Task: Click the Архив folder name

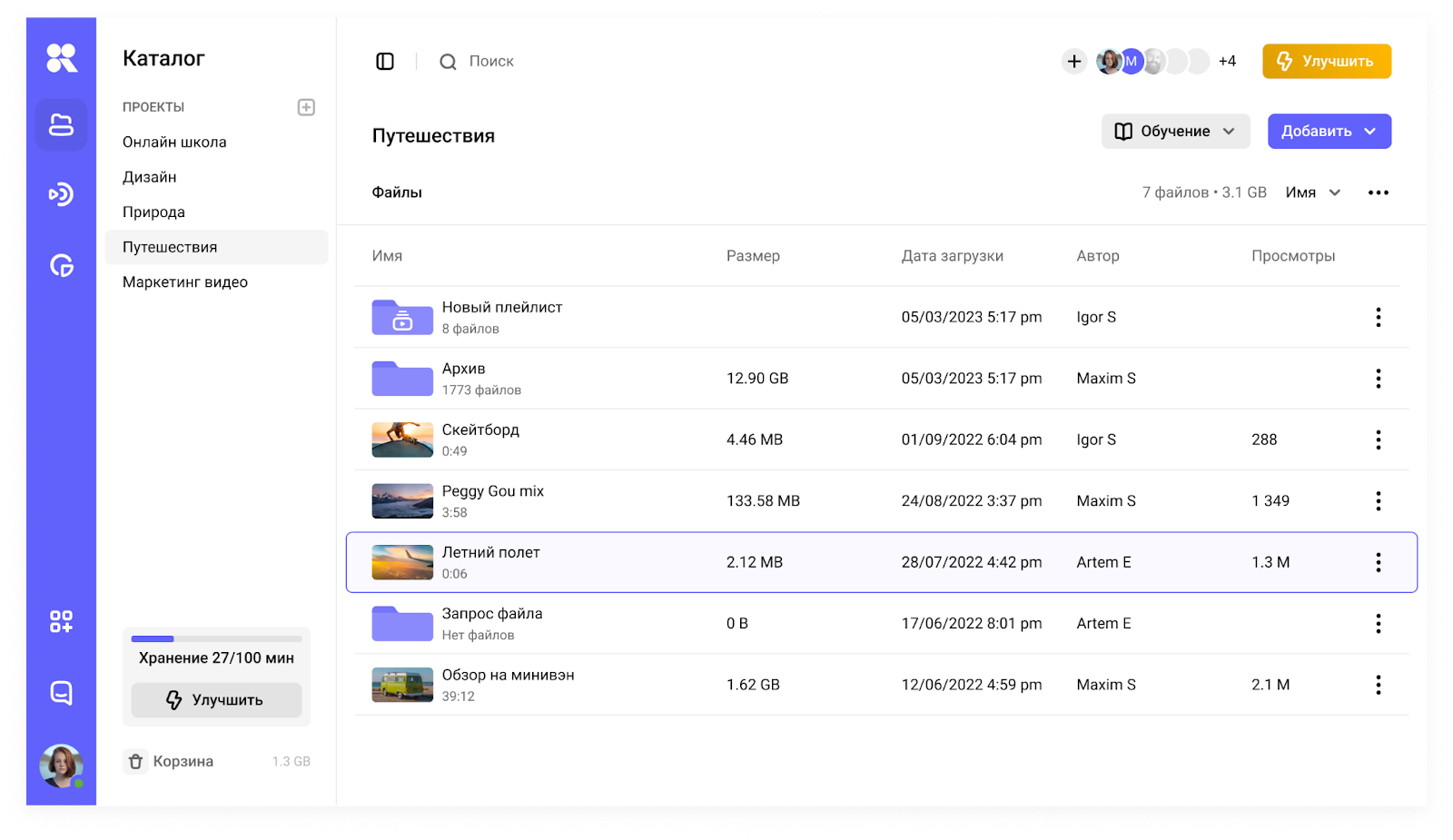Action: point(463,369)
